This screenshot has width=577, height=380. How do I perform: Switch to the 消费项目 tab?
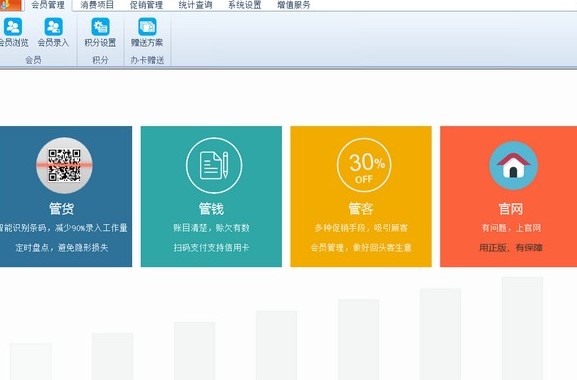(x=97, y=5)
